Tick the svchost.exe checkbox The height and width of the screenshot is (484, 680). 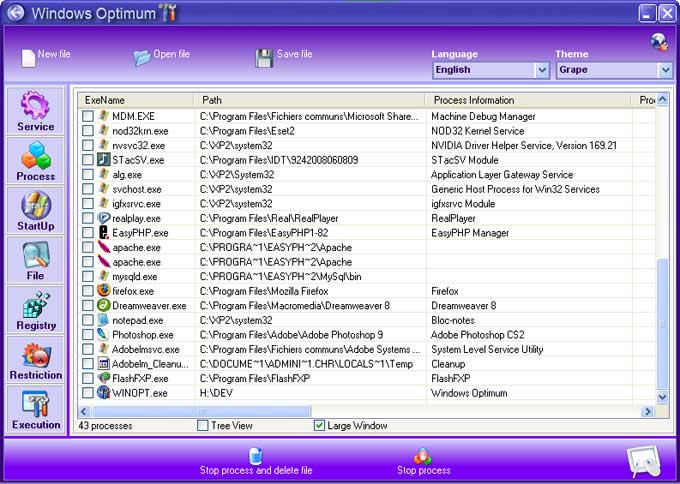(88, 189)
